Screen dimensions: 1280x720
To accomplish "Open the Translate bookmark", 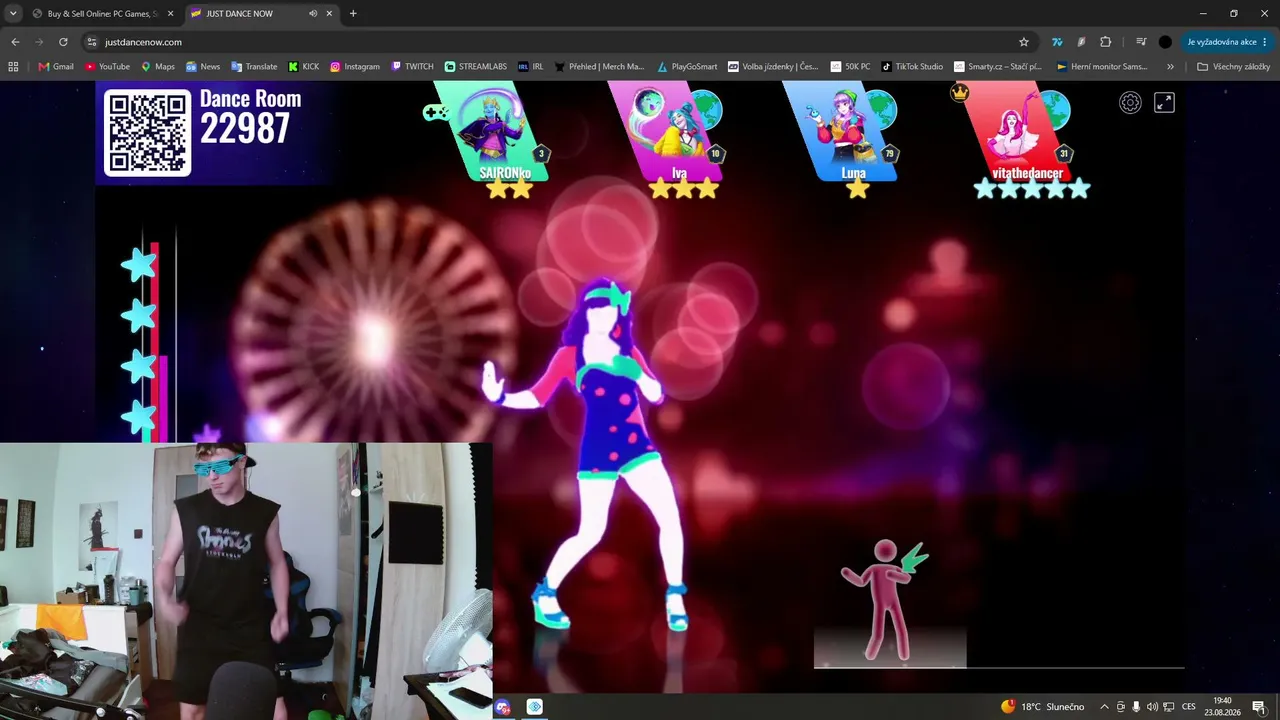I will click(x=254, y=67).
